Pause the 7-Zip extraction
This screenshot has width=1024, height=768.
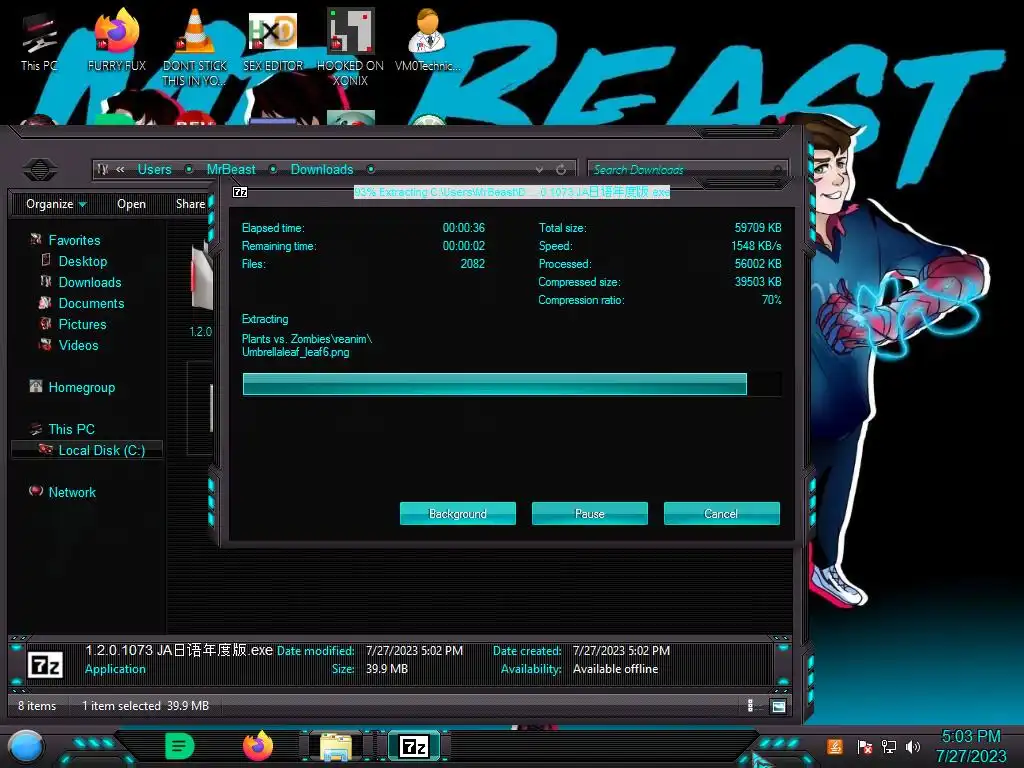pyautogui.click(x=590, y=513)
